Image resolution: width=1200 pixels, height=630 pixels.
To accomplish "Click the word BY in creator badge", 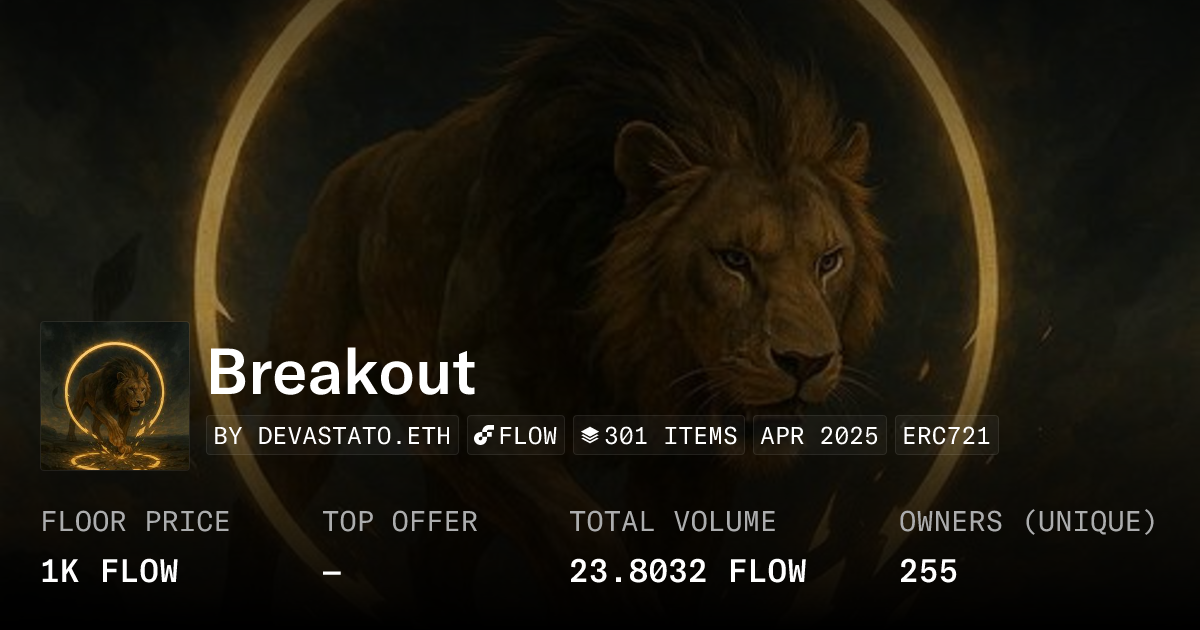I will tap(229, 436).
